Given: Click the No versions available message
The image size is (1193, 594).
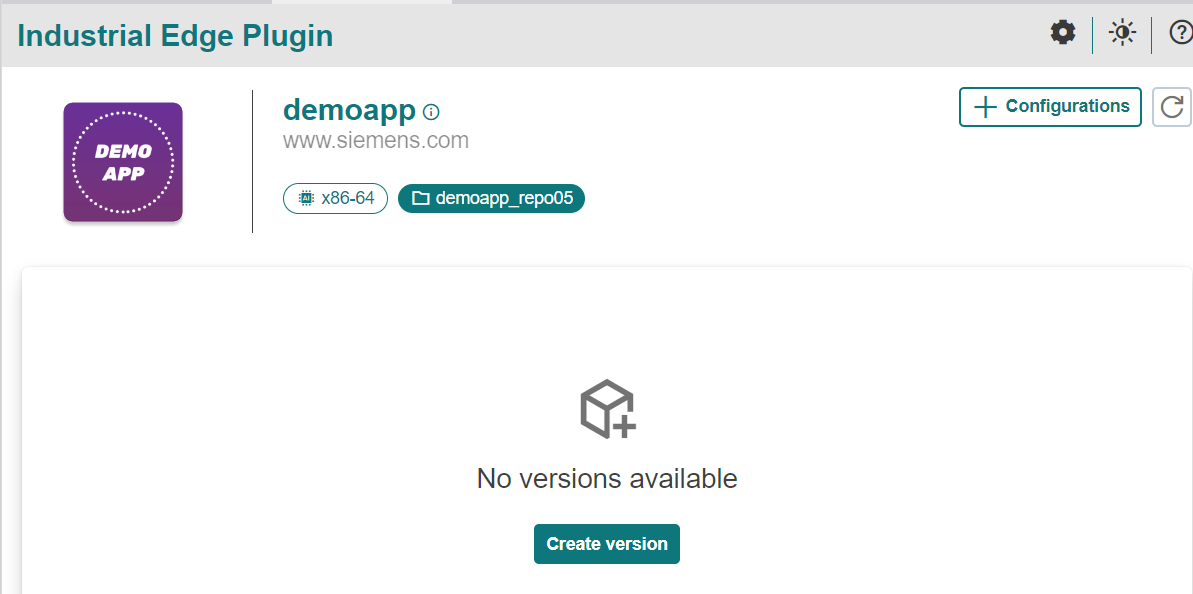Looking at the screenshot, I should [607, 479].
